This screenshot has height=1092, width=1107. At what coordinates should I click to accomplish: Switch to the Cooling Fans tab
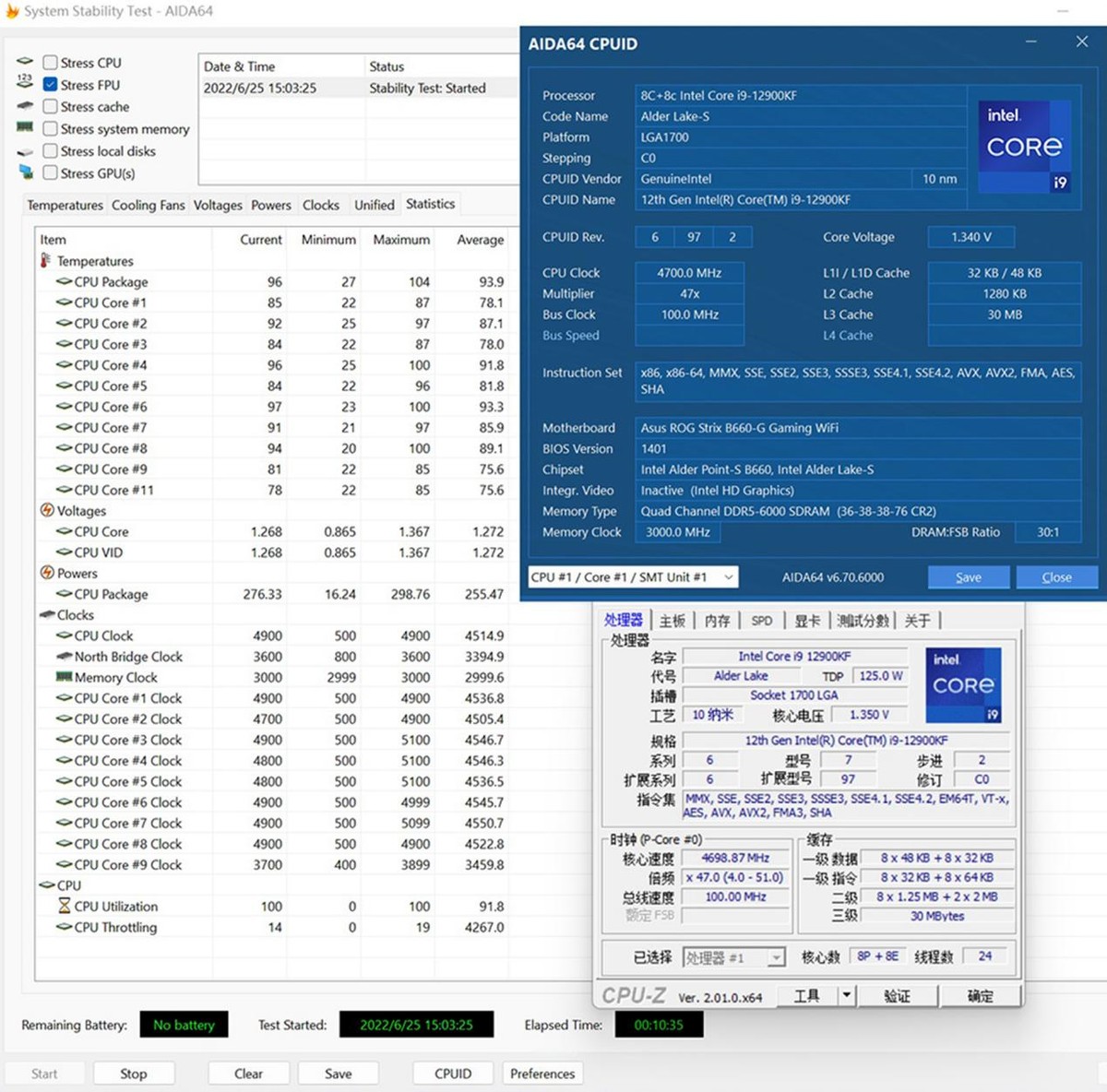[x=148, y=205]
